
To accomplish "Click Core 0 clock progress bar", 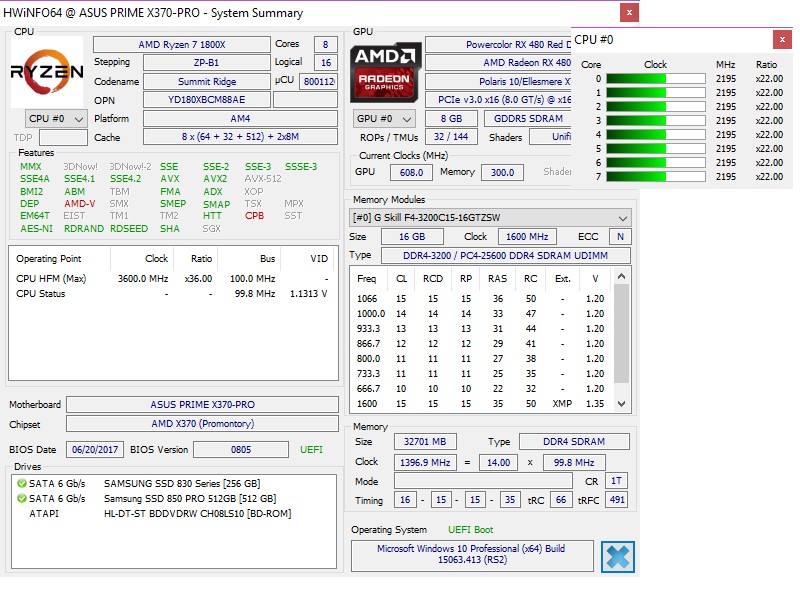I will (x=656, y=79).
